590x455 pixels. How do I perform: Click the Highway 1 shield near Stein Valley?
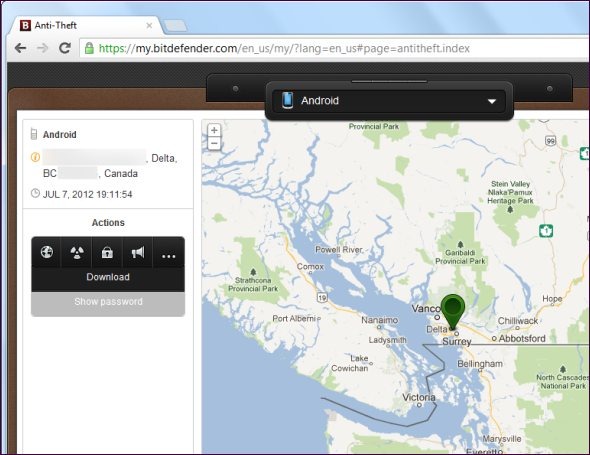click(546, 230)
